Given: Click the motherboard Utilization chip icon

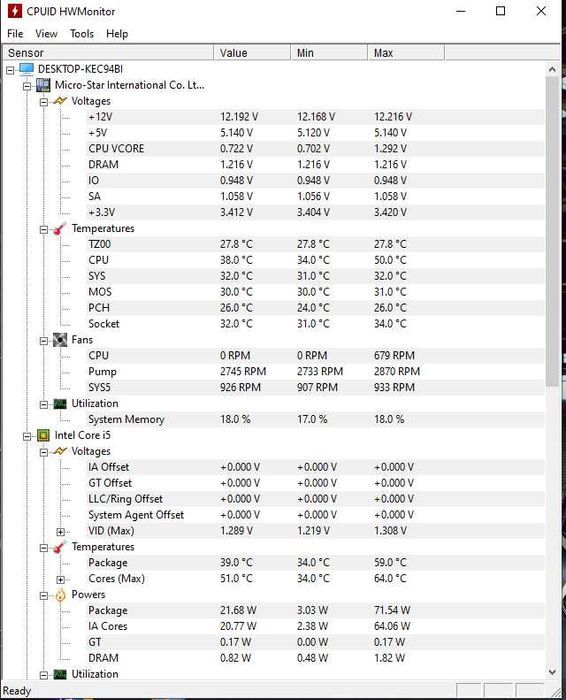Looking at the screenshot, I should click(x=60, y=404).
